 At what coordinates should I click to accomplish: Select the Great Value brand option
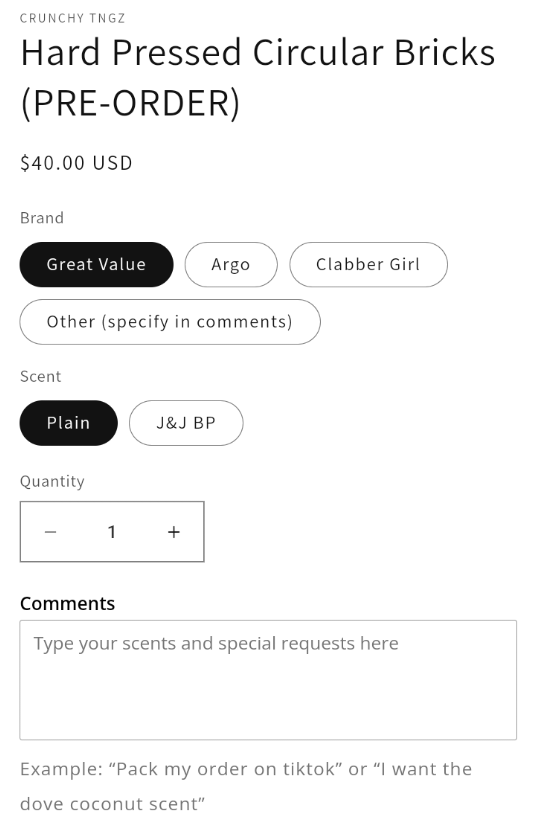tap(97, 264)
